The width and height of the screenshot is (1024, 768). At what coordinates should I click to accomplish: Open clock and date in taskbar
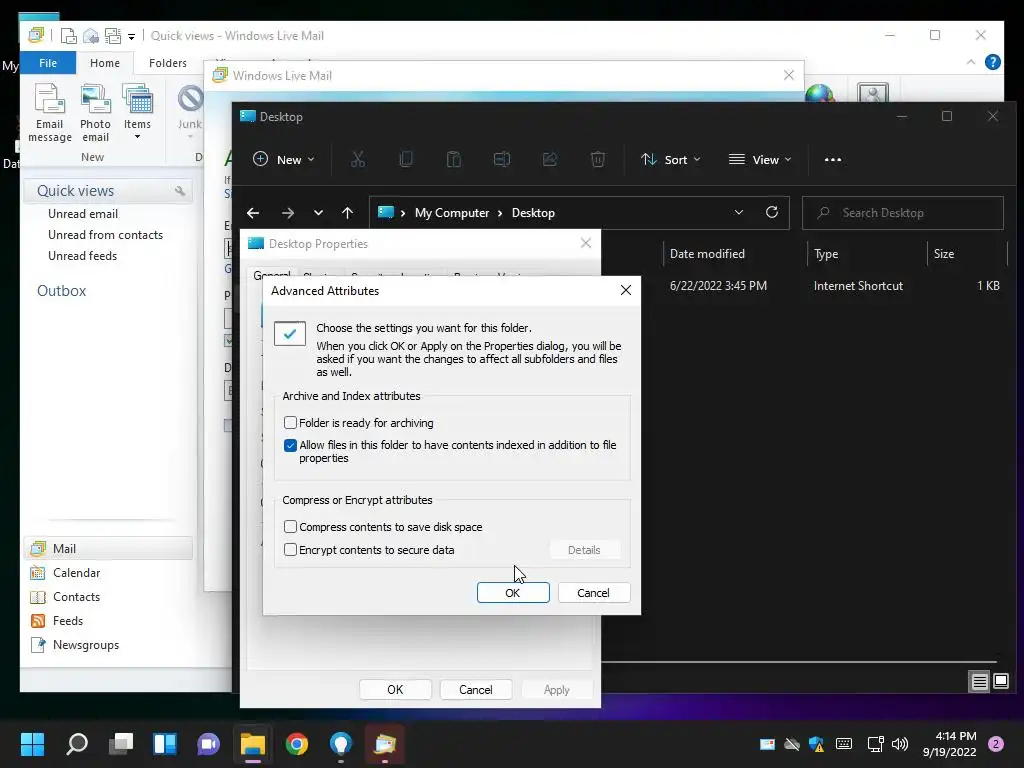(950, 744)
